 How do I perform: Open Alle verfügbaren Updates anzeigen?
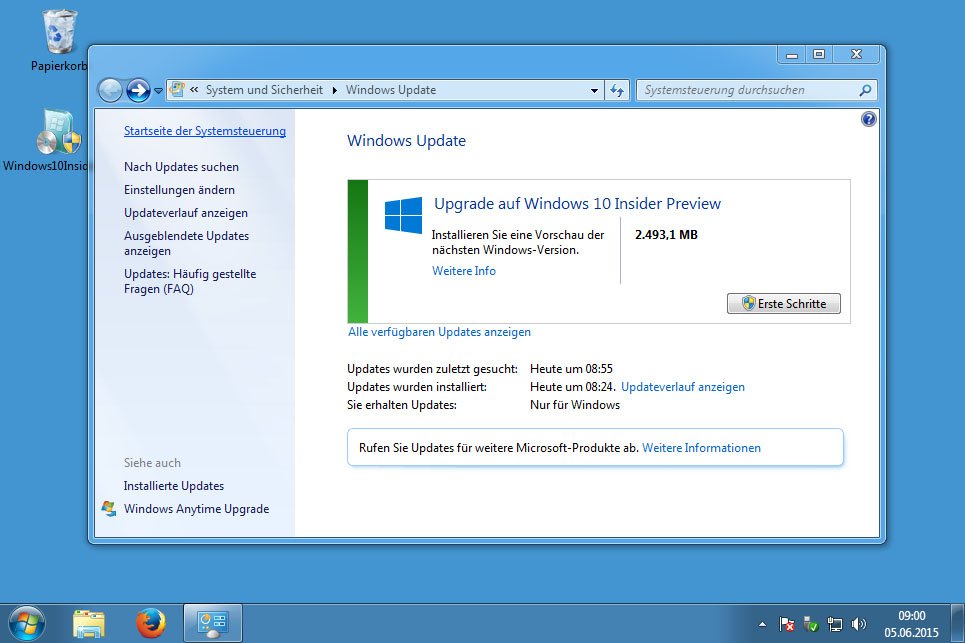click(439, 332)
